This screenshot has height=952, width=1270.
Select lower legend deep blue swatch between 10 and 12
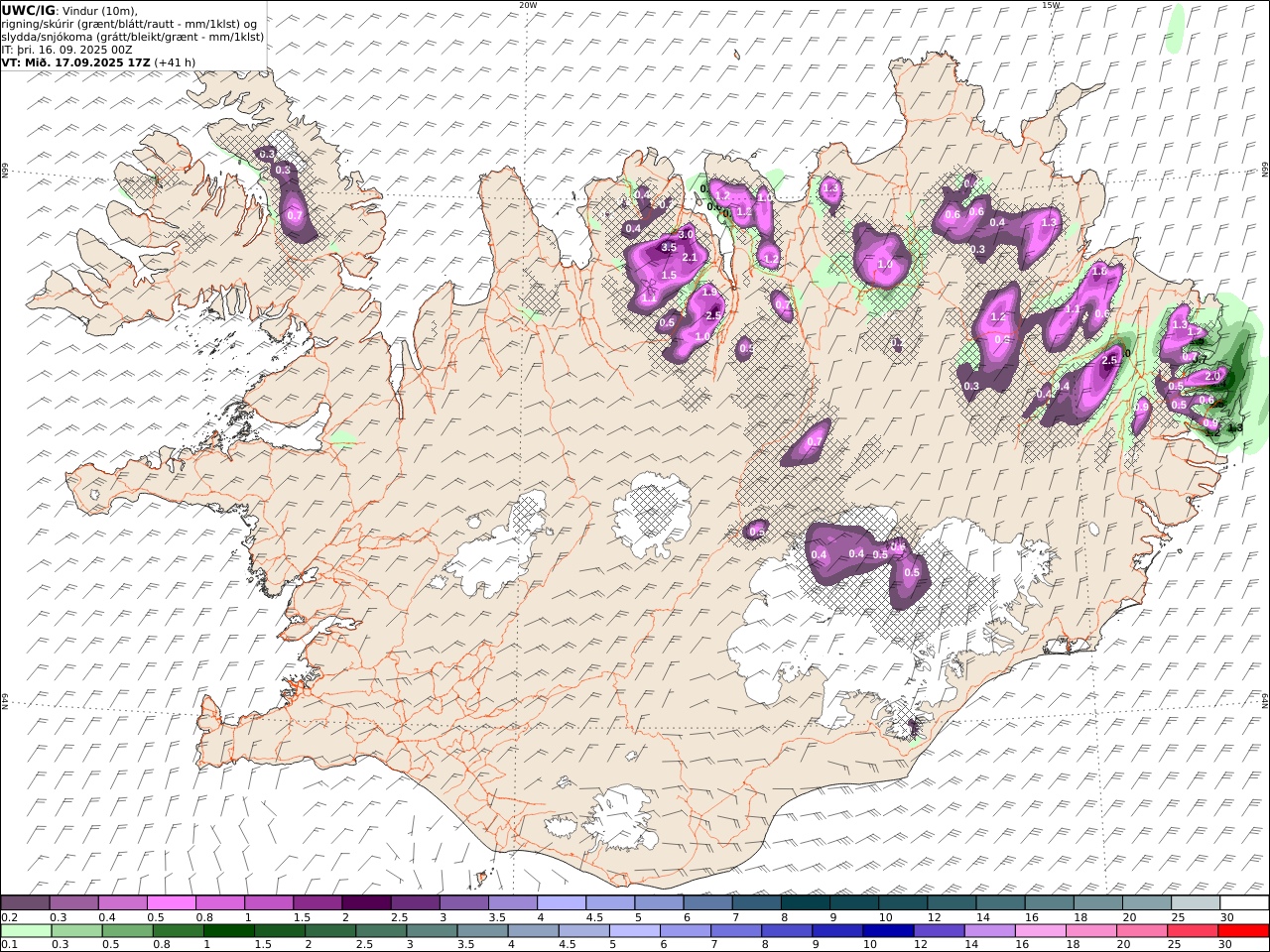pos(888,931)
